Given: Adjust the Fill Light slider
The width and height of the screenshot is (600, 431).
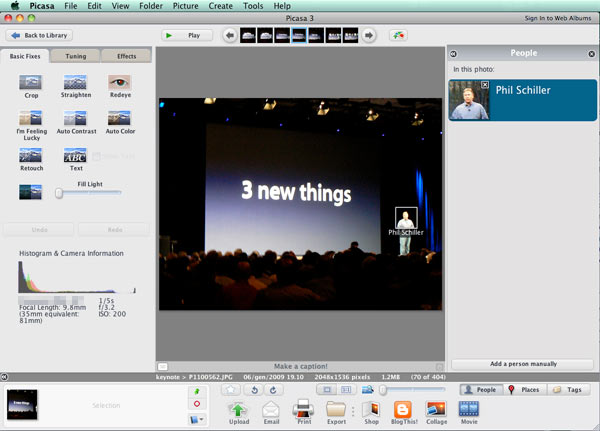Looking at the screenshot, I should pos(59,192).
